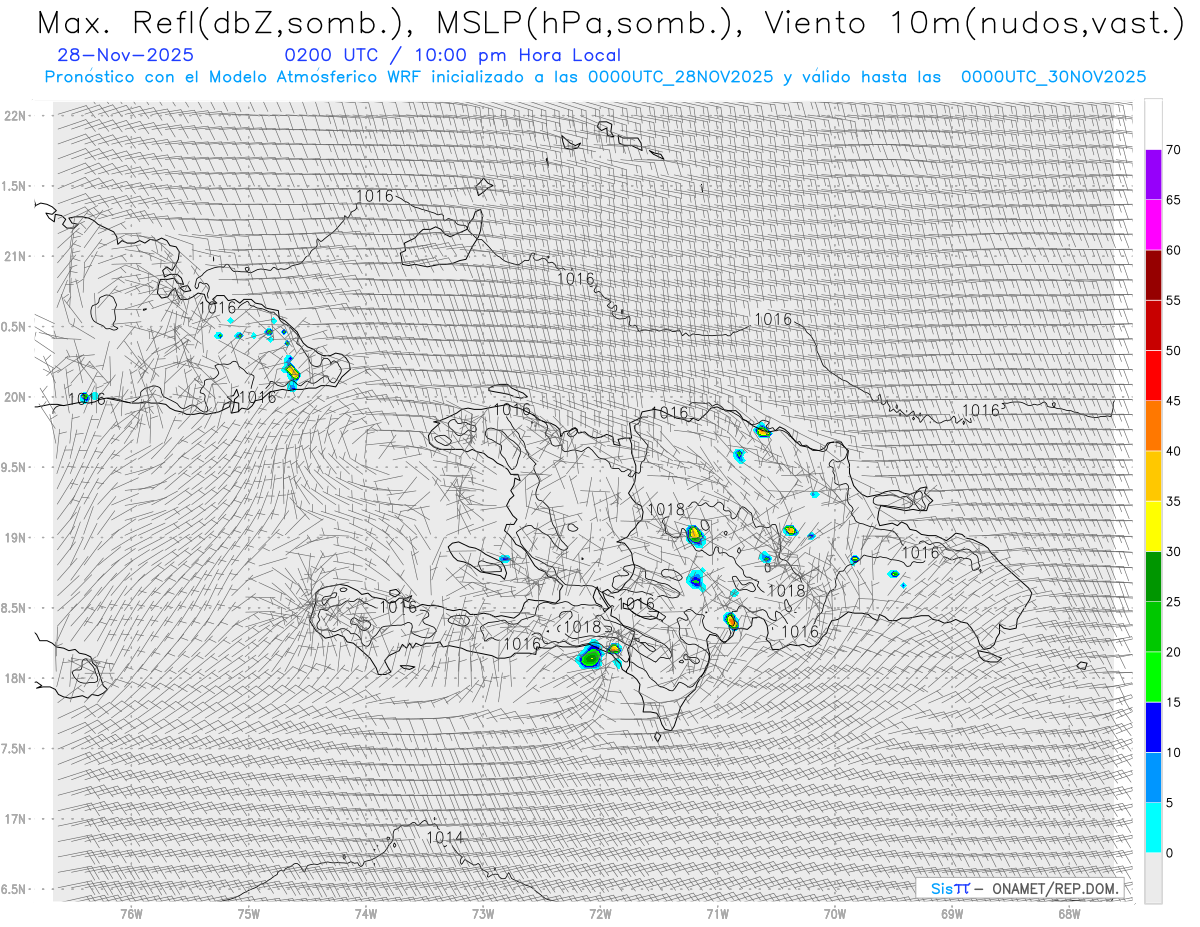
Task: Click the '21N' latitude label
Action: point(17,256)
